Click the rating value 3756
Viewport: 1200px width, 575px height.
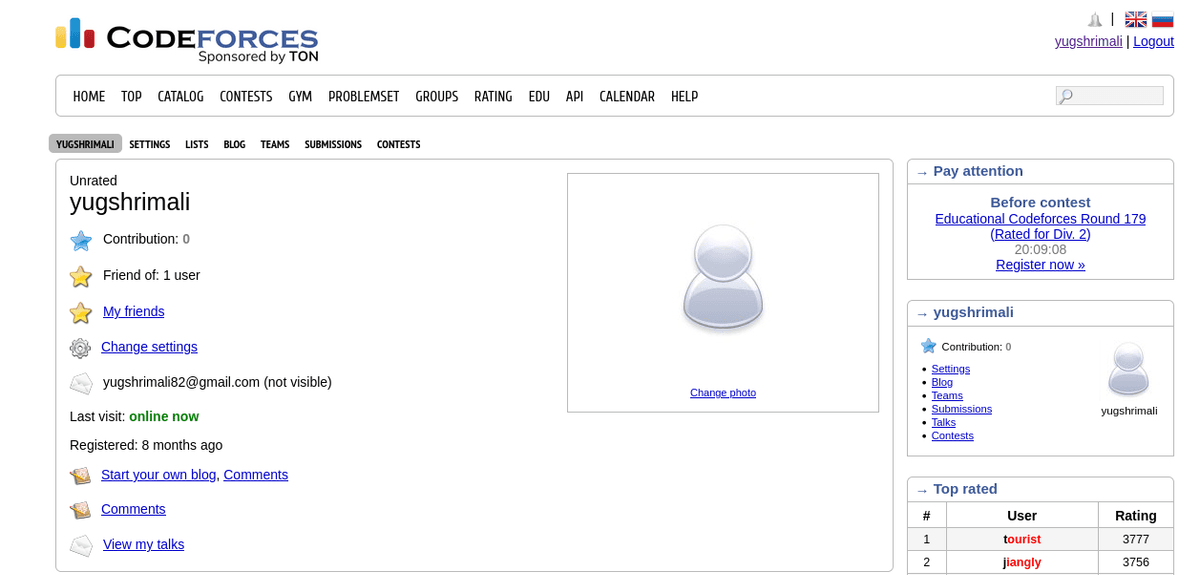click(x=1136, y=562)
